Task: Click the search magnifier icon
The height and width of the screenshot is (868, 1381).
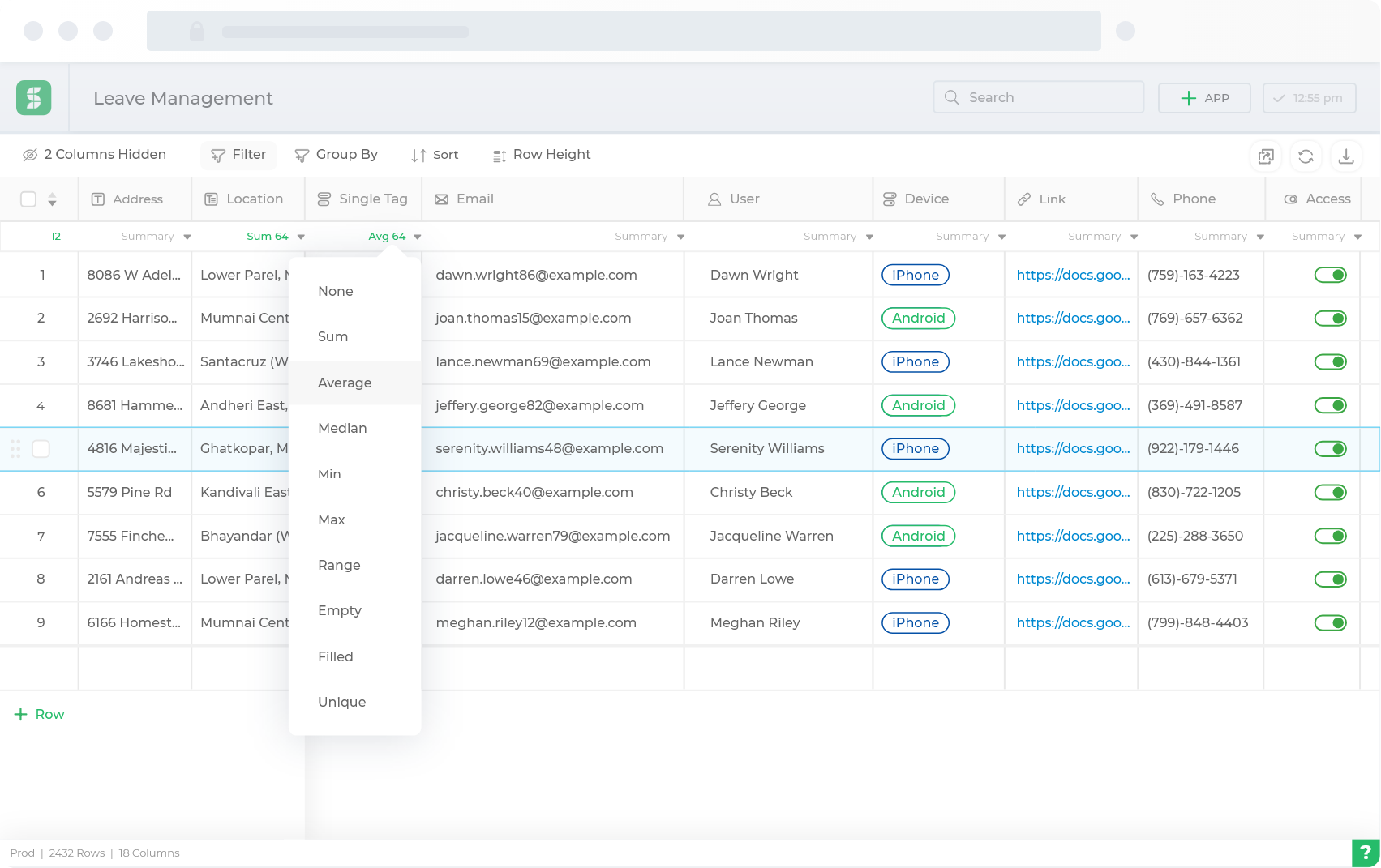Action: pos(952,97)
